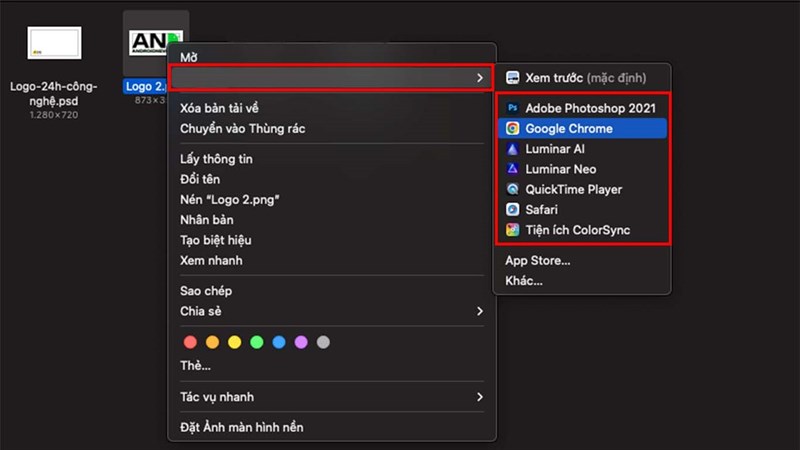800x450 pixels.
Task: Expand the Chia sẻ submenu
Action: (480, 311)
